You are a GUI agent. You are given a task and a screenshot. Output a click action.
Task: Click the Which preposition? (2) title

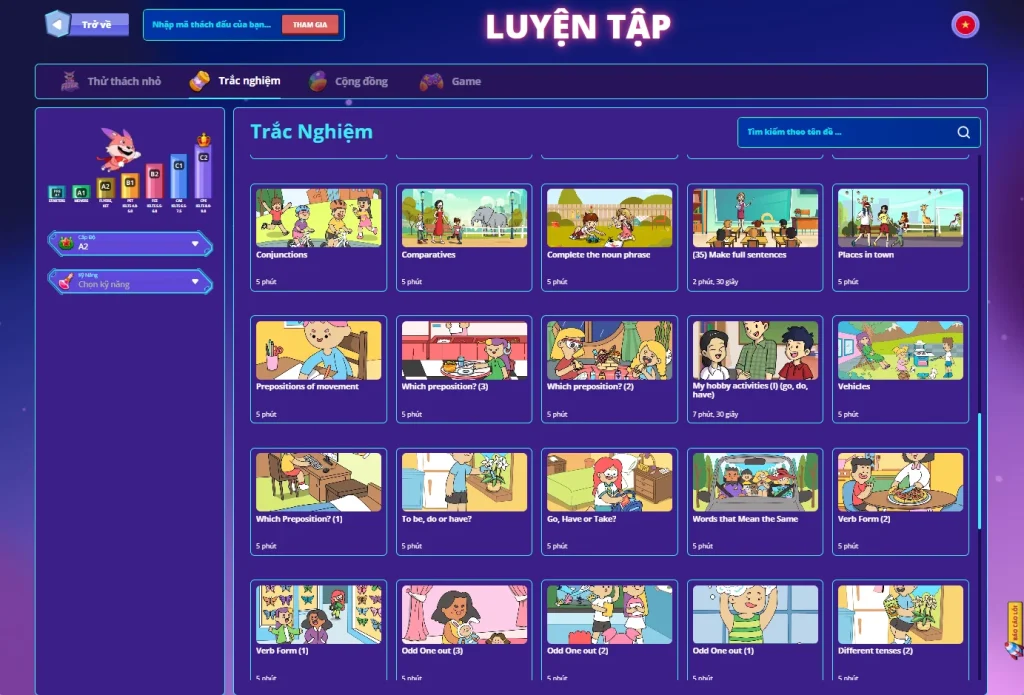590,387
